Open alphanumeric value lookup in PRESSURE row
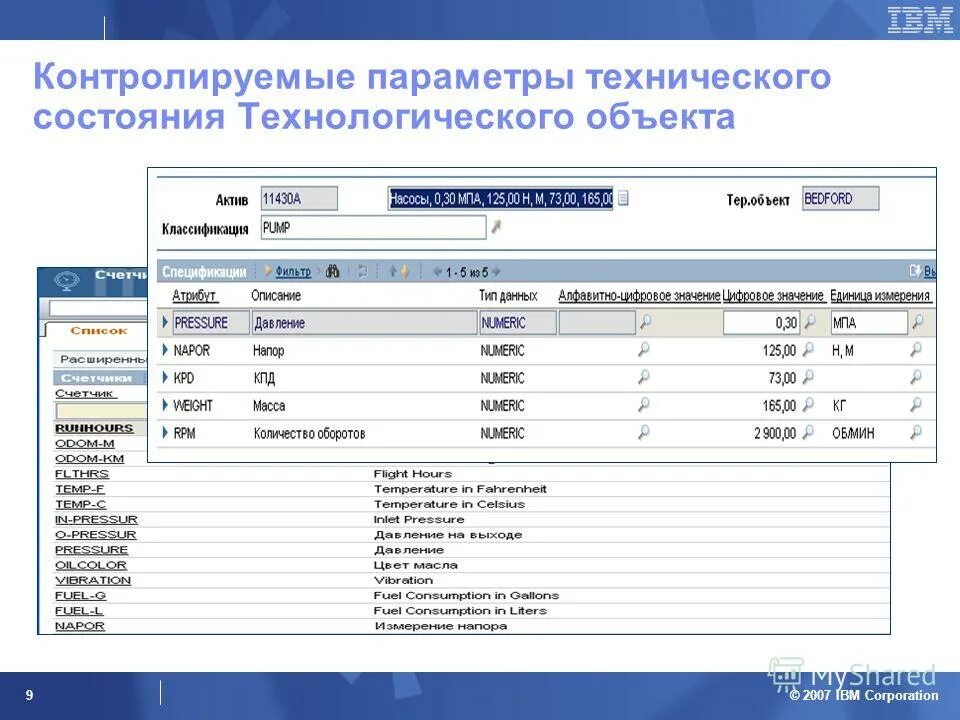The height and width of the screenshot is (720, 960). pyautogui.click(x=645, y=322)
